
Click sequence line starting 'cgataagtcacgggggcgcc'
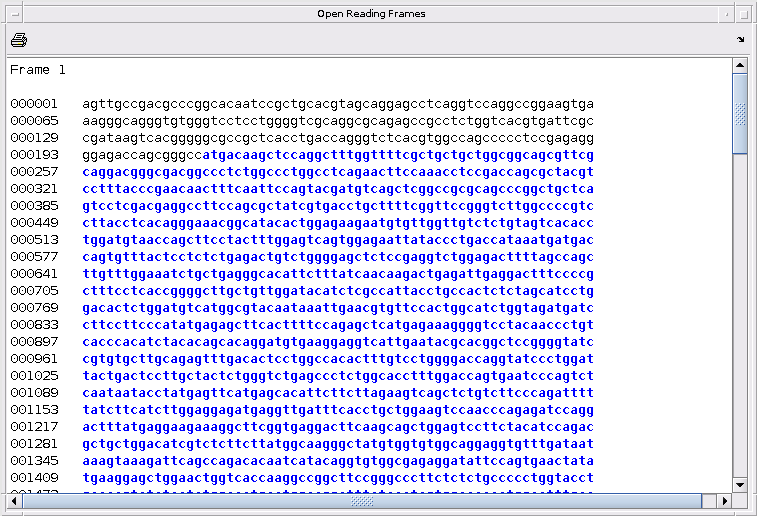tap(338, 138)
